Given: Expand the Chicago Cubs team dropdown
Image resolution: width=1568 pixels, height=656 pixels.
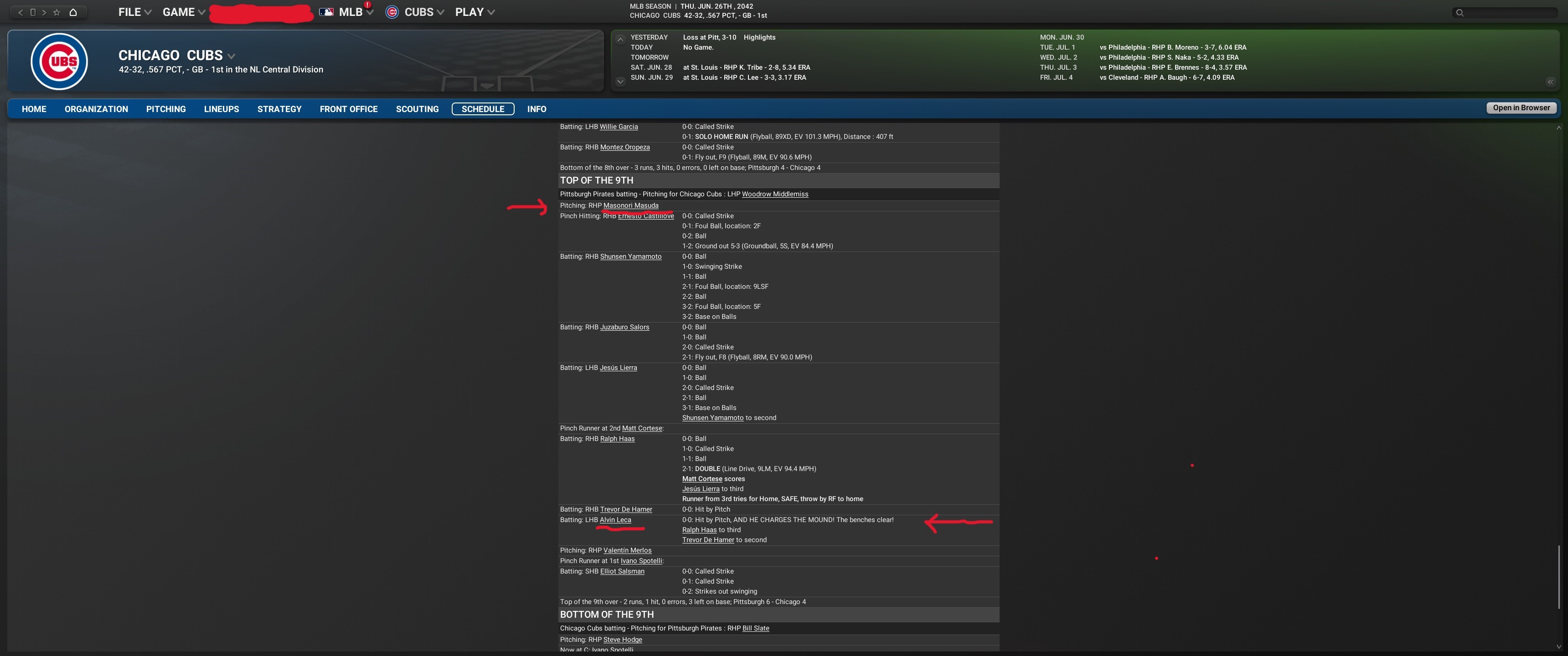Looking at the screenshot, I should pos(231,56).
